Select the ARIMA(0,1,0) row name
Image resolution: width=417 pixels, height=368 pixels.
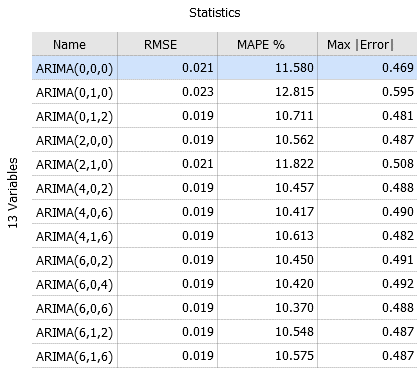click(74, 92)
